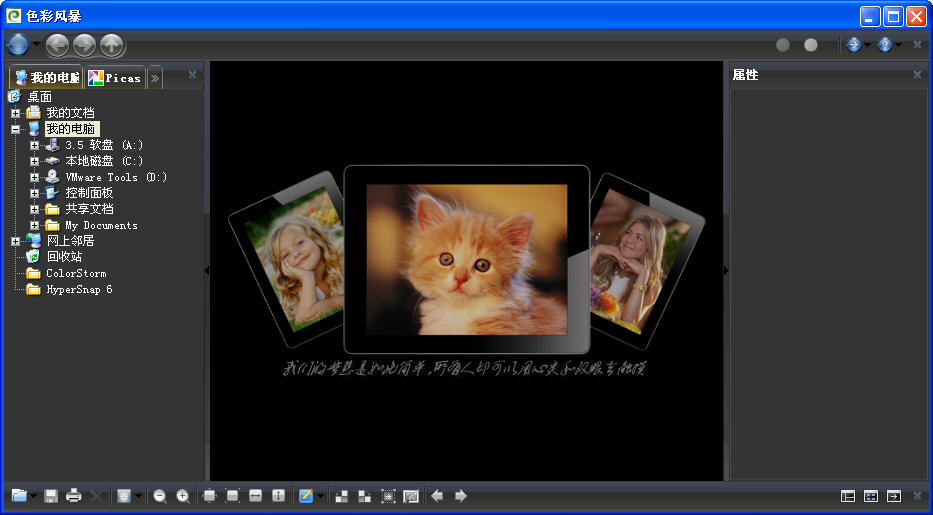Select the 我的电脑 tab in the sidebar

tap(46, 78)
